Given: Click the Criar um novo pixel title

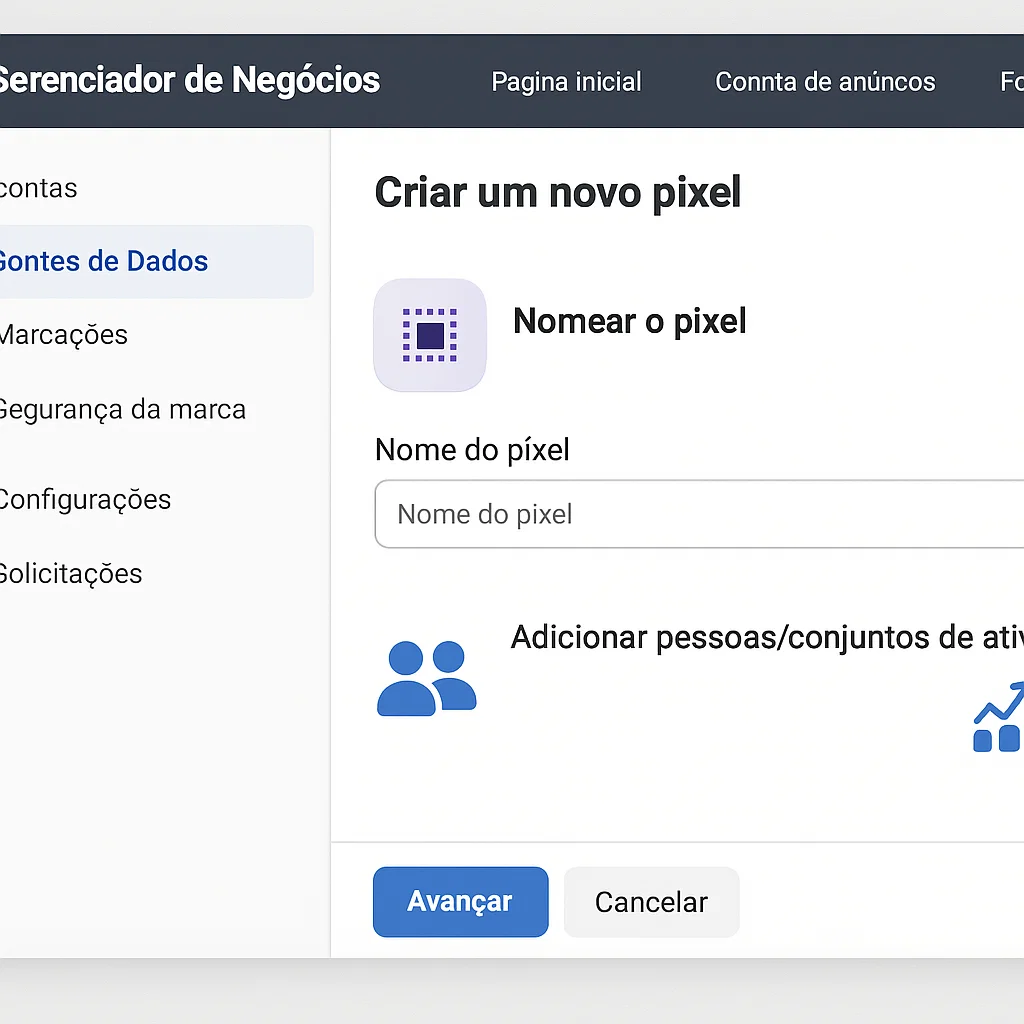Looking at the screenshot, I should pos(558,193).
